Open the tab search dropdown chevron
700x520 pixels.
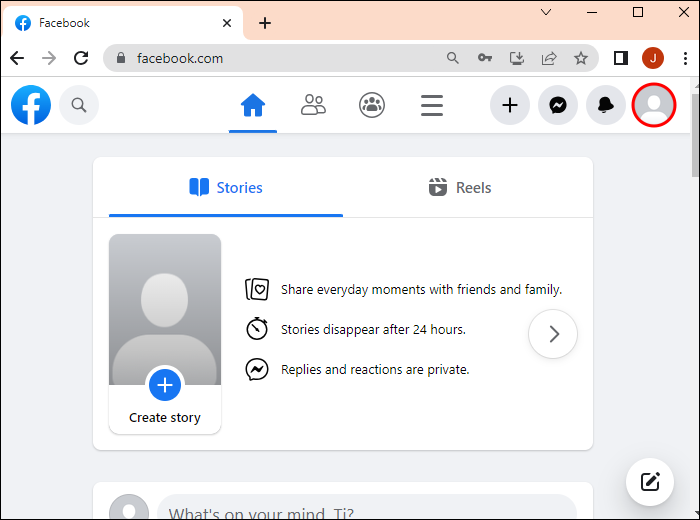(x=546, y=12)
